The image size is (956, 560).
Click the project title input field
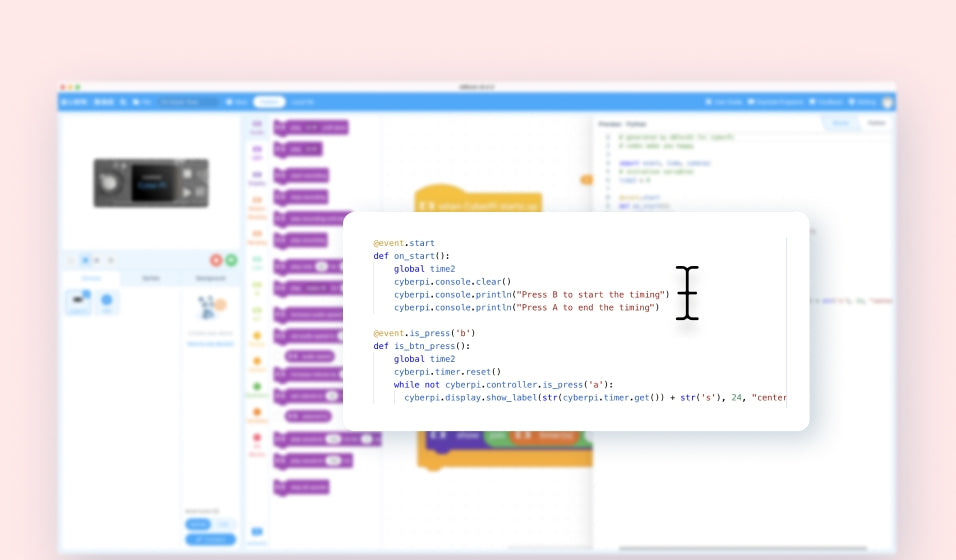187,102
